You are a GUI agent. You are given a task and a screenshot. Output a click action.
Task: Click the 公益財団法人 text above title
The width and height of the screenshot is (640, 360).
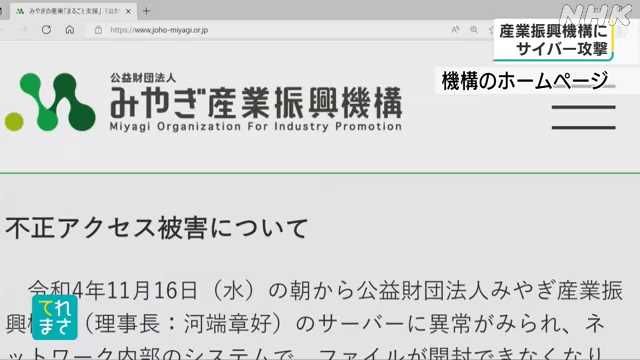pyautogui.click(x=143, y=78)
